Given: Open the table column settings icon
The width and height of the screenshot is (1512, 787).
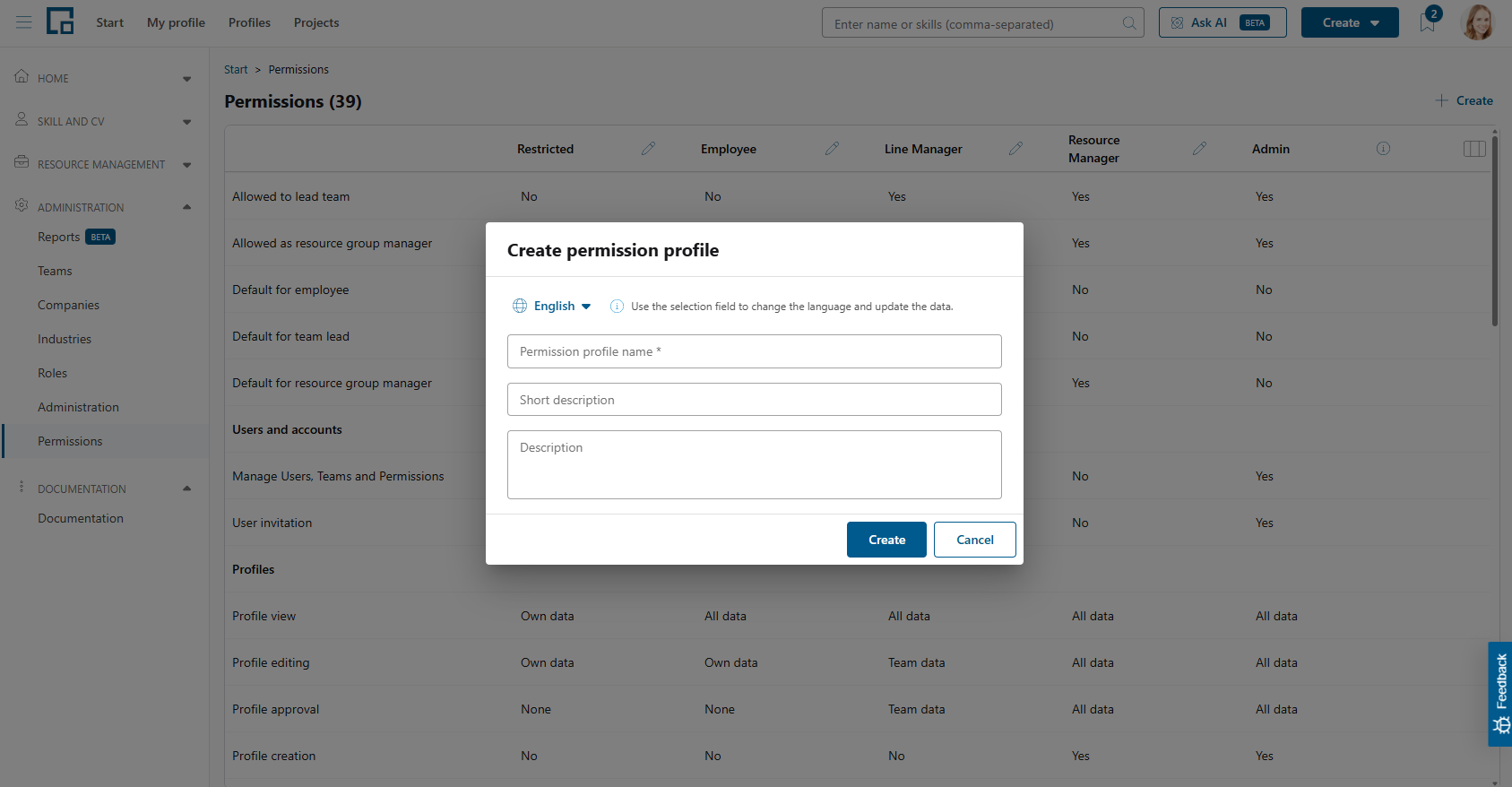Looking at the screenshot, I should click(1474, 149).
